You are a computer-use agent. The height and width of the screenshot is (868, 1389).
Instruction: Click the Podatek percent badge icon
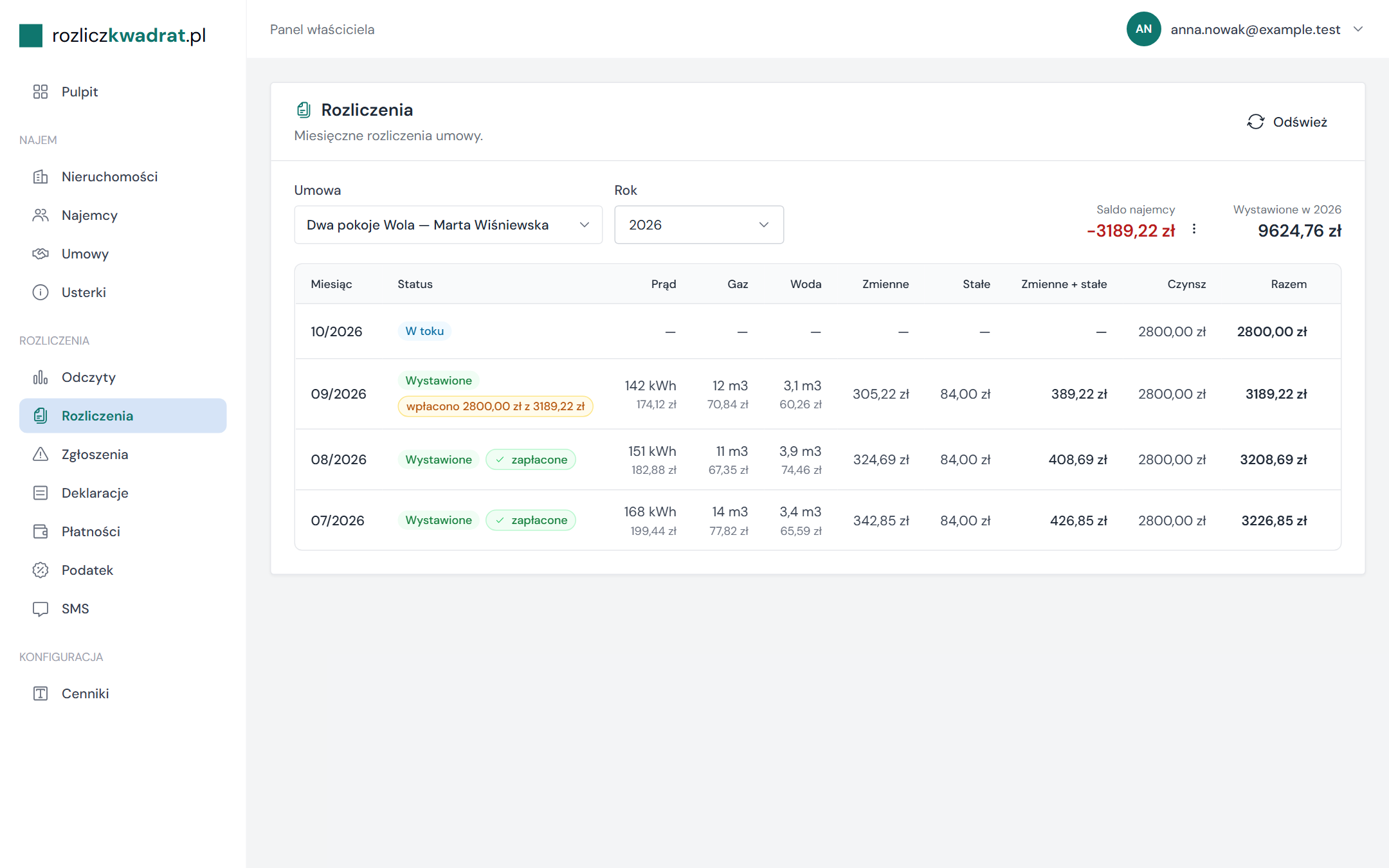pos(41,570)
